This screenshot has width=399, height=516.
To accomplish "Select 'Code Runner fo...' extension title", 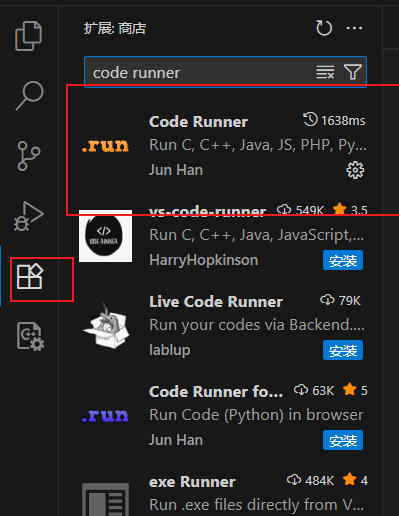I will [x=216, y=392].
